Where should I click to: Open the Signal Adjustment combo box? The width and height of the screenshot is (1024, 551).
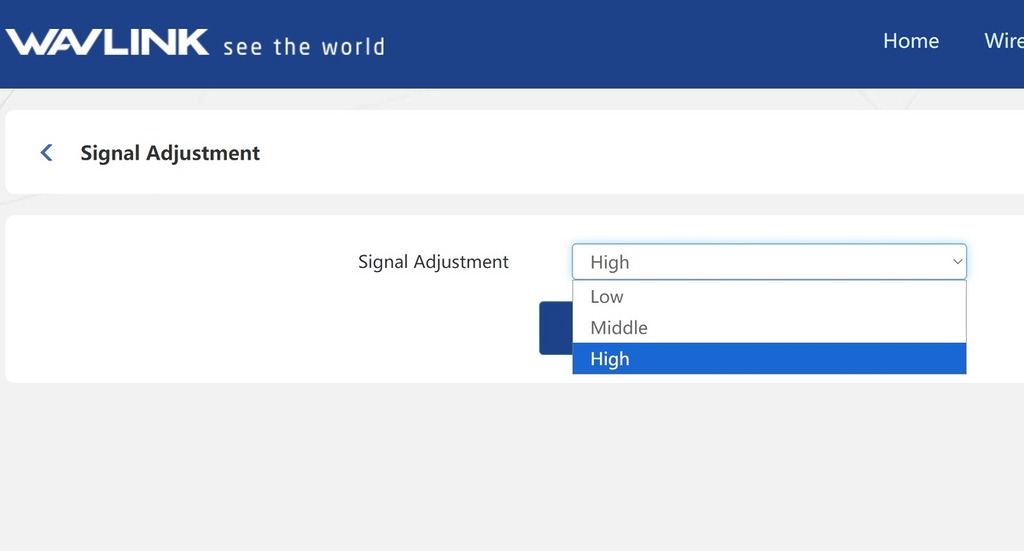tap(768, 262)
